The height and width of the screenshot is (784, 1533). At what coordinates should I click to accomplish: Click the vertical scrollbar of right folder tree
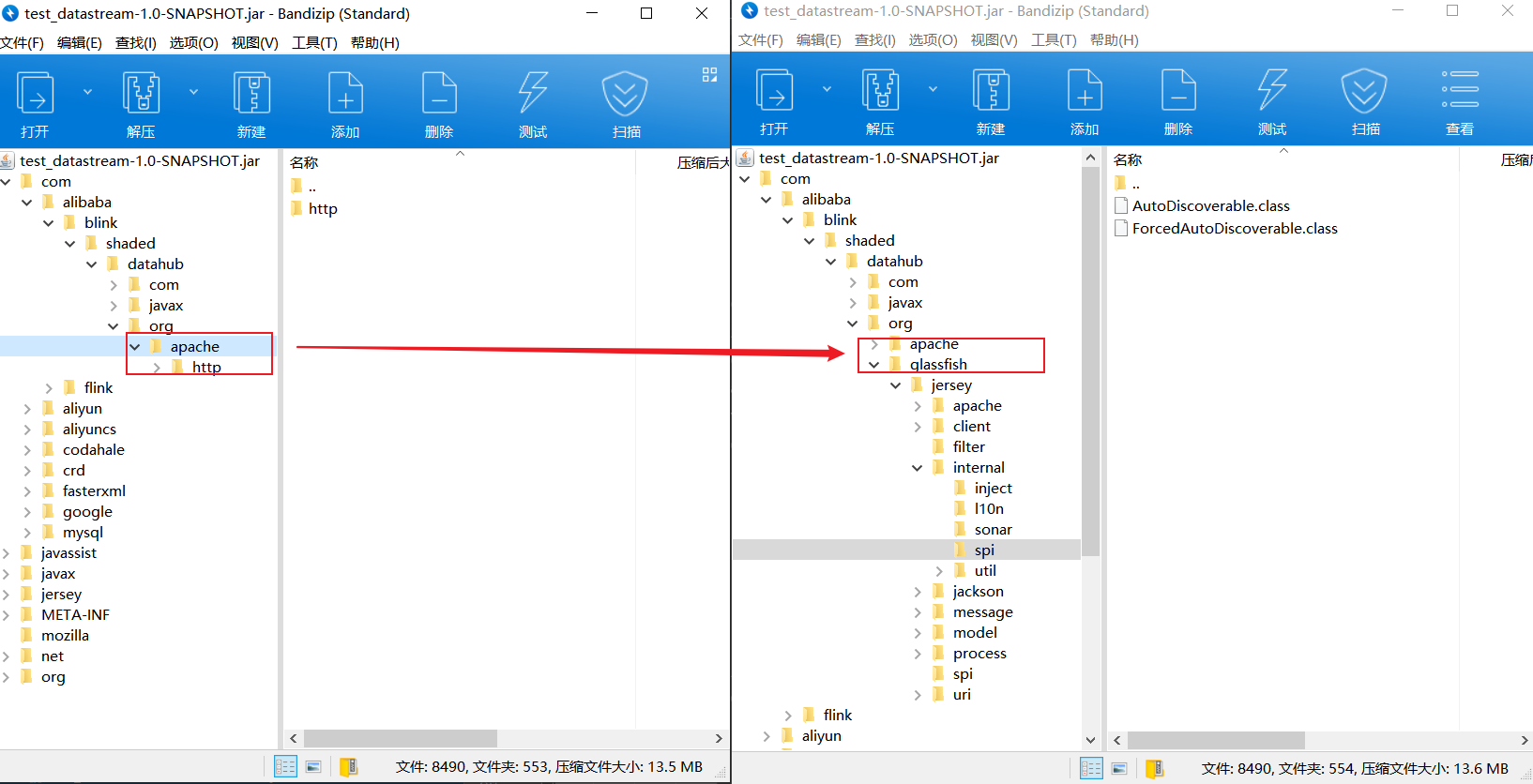coord(1090,361)
